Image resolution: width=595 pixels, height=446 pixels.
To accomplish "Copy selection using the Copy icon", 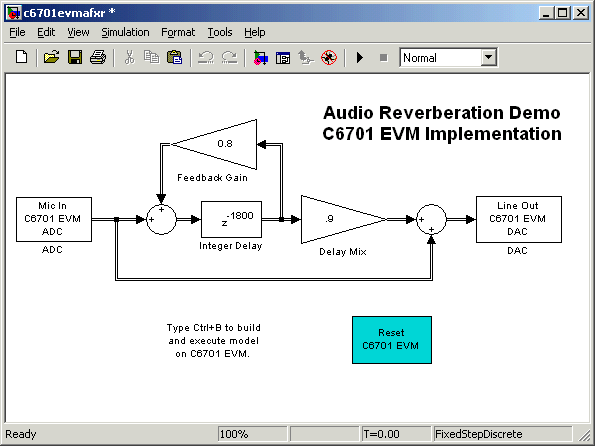I will [151, 58].
